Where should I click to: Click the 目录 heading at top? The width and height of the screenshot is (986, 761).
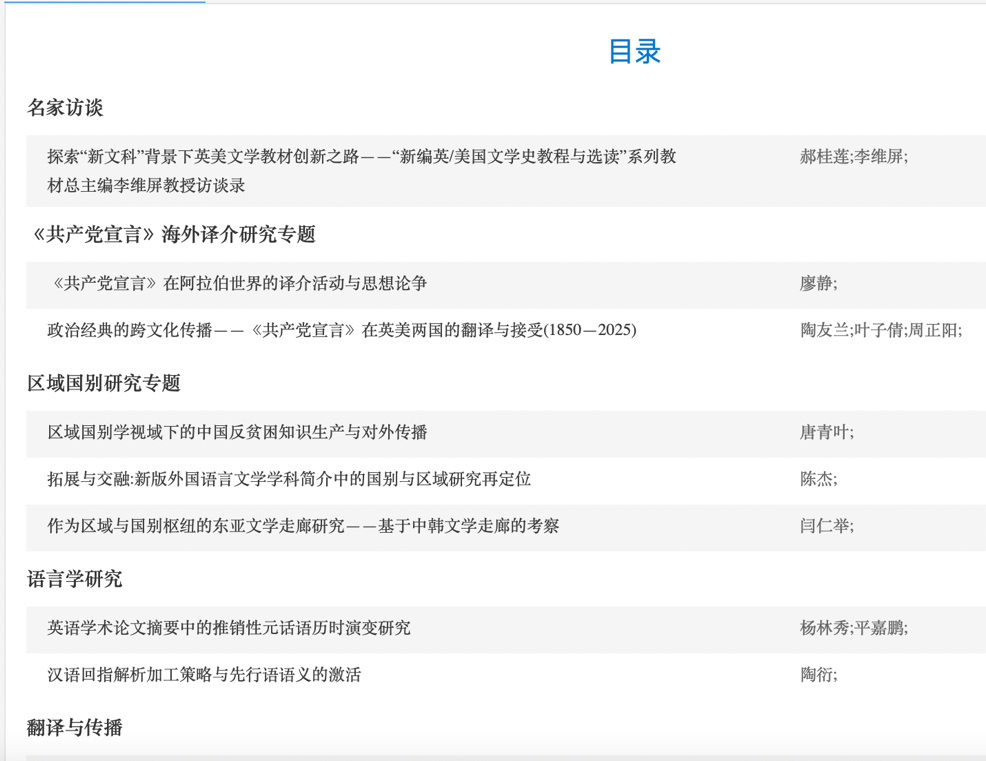634,52
